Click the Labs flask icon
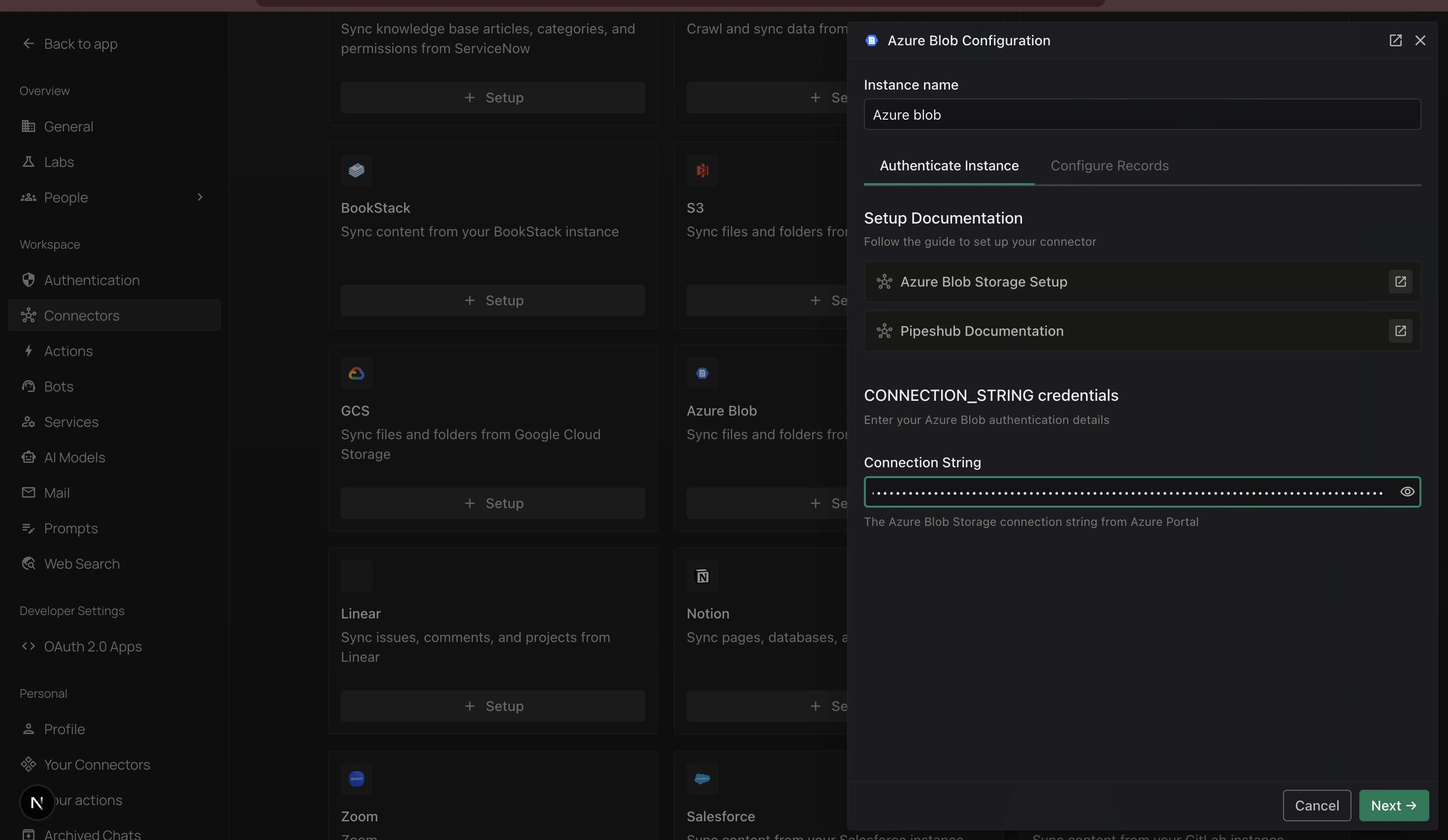The height and width of the screenshot is (840, 1448). (x=28, y=162)
